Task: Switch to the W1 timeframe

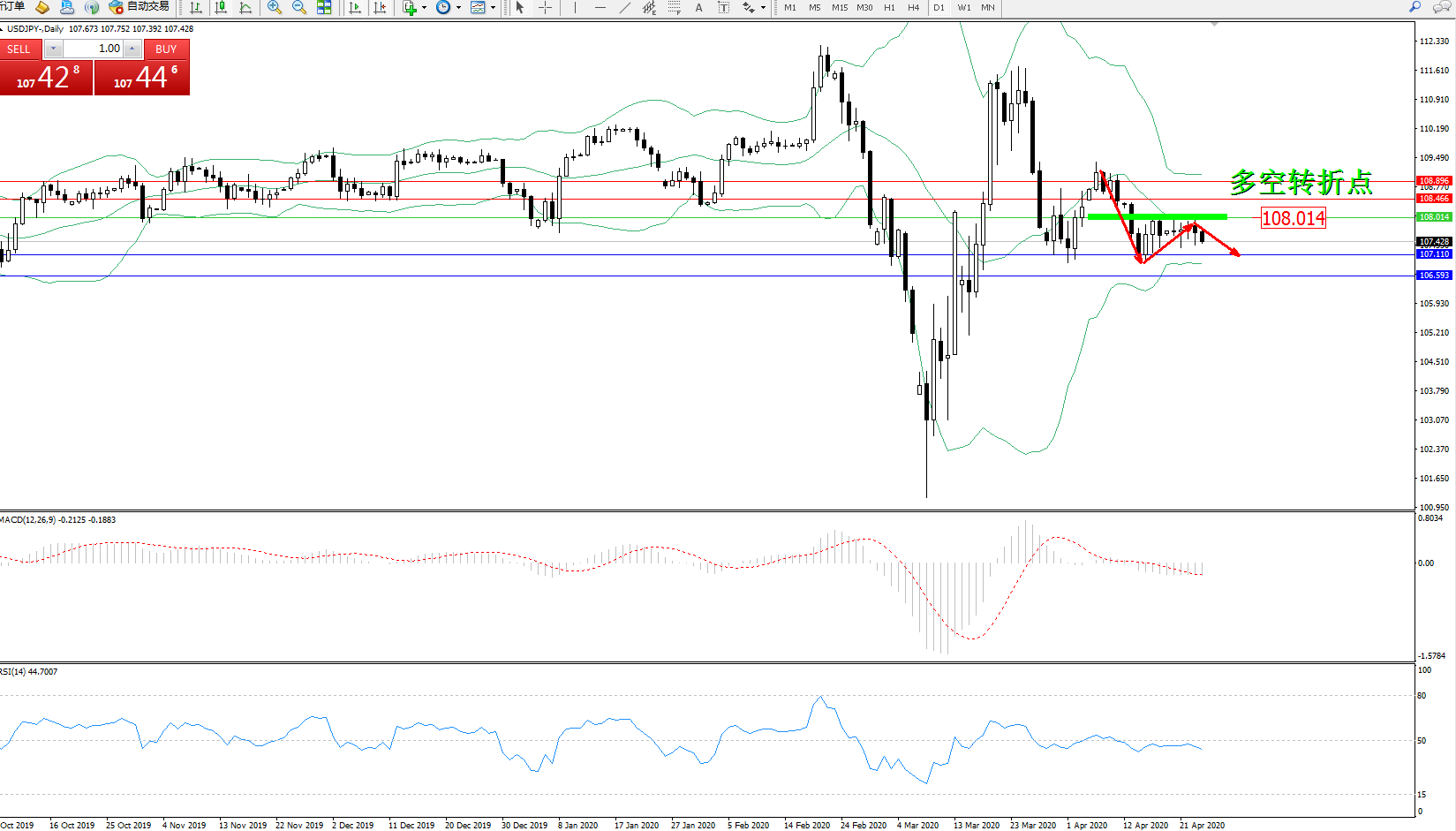Action: (x=963, y=7)
